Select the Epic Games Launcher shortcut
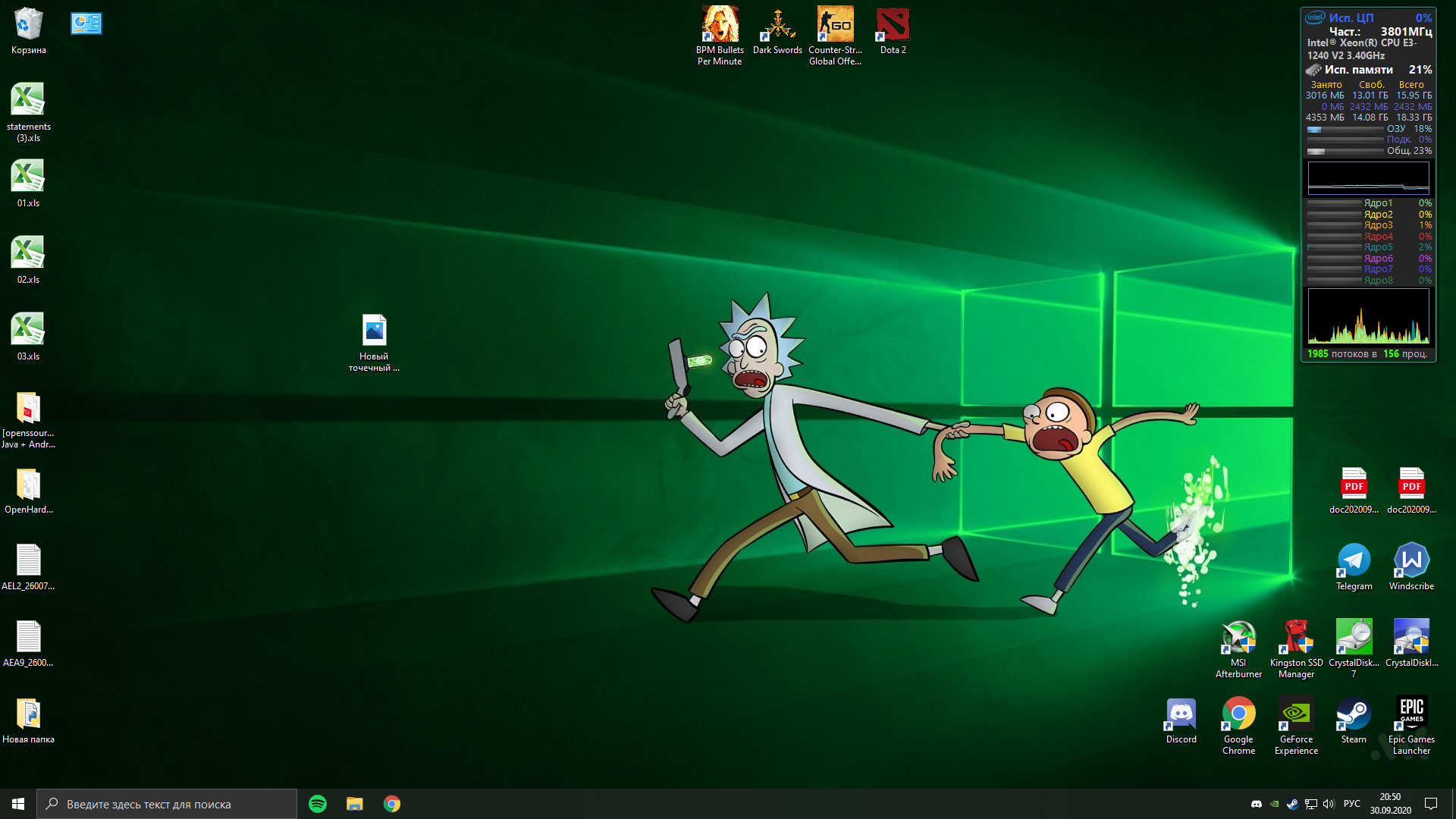Image resolution: width=1456 pixels, height=819 pixels. pyautogui.click(x=1411, y=726)
